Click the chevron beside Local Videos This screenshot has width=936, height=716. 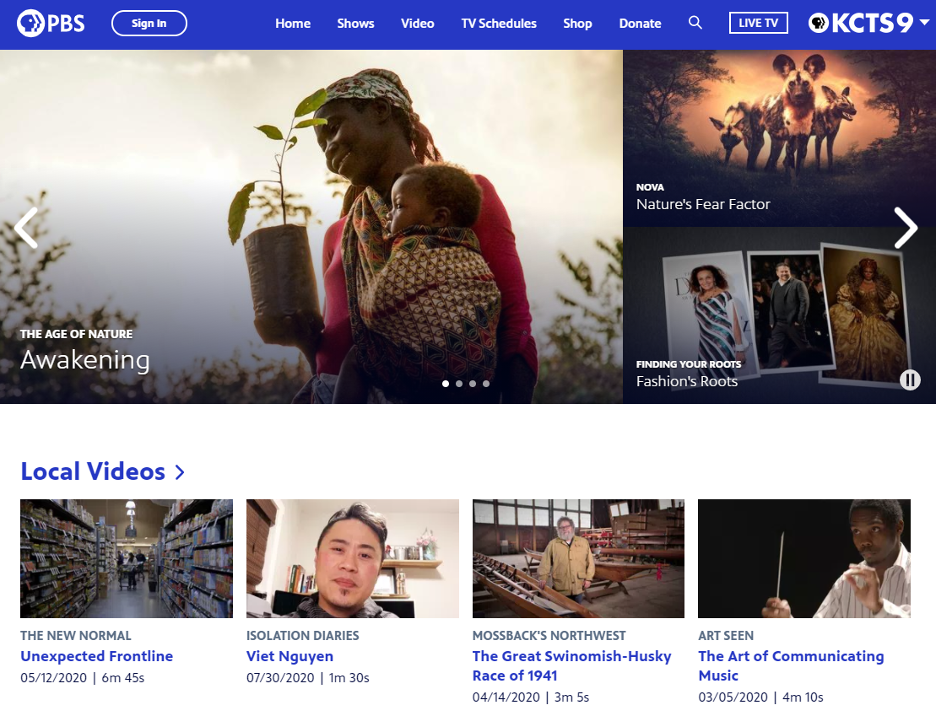tap(180, 472)
